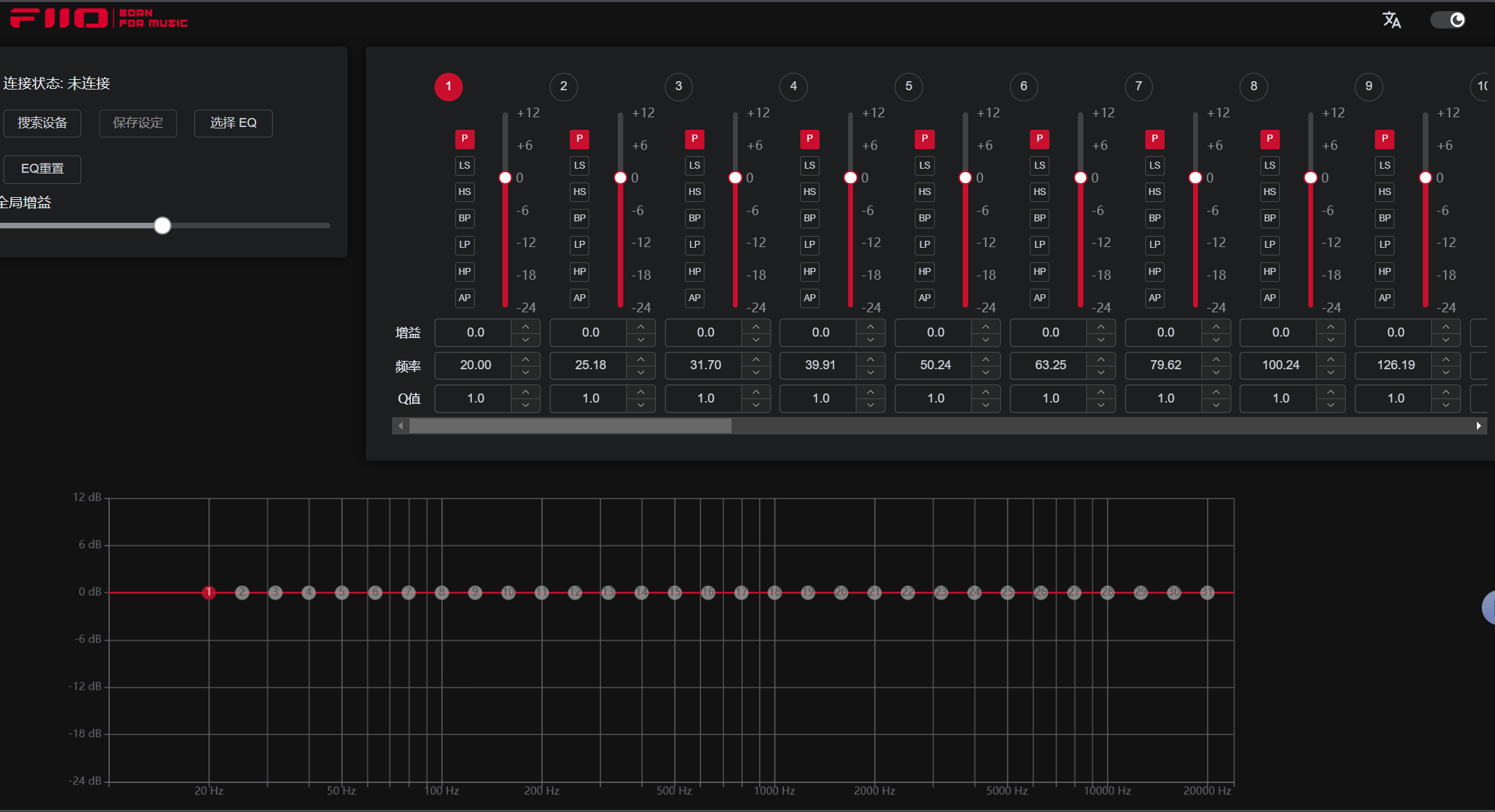
Task: Click node 22 on the EQ graph
Action: coord(908,592)
